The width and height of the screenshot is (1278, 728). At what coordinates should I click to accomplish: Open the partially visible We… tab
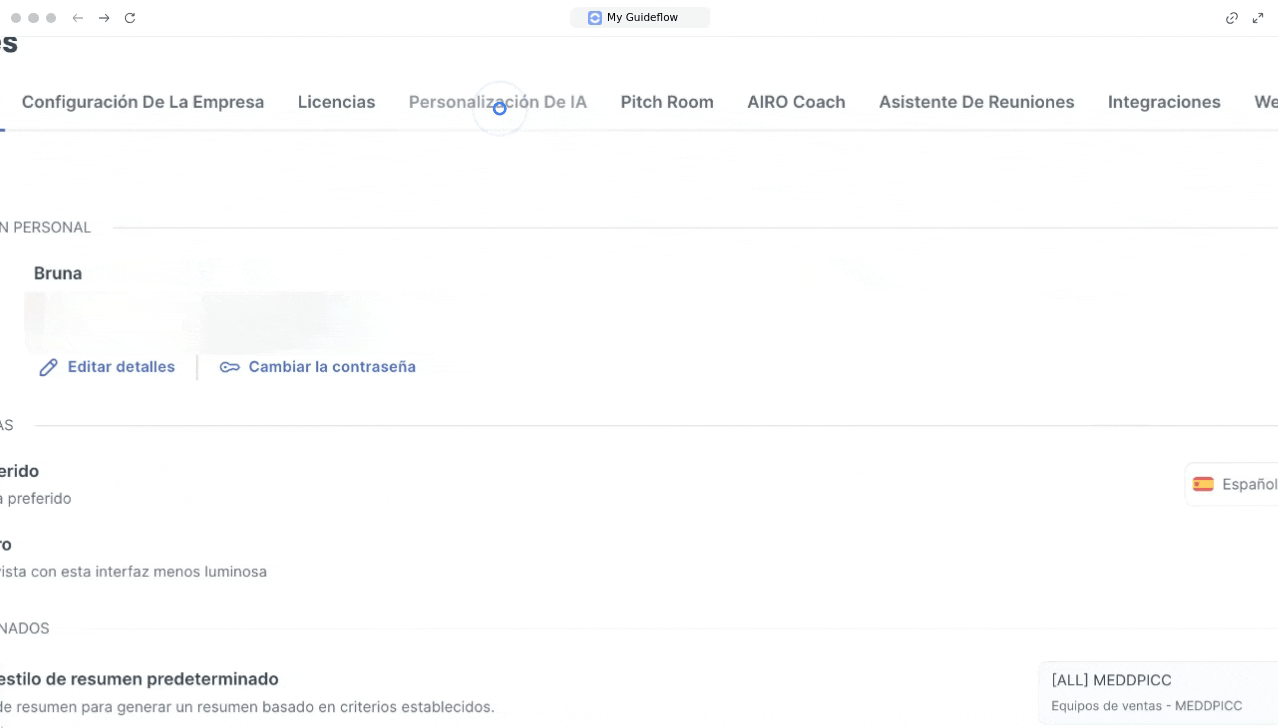[1265, 102]
